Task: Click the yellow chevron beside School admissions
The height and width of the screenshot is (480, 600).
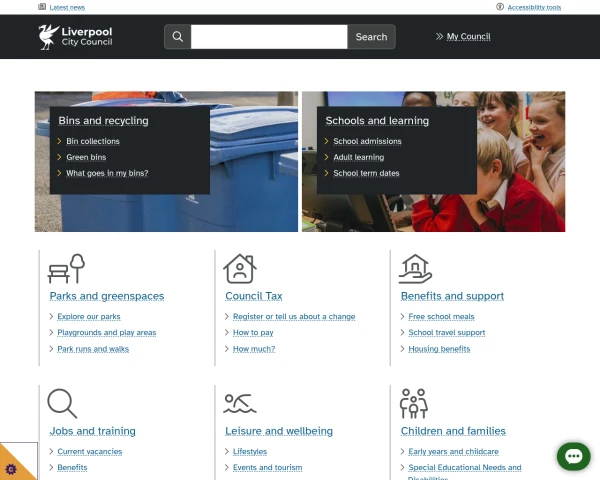Action: (x=326, y=141)
